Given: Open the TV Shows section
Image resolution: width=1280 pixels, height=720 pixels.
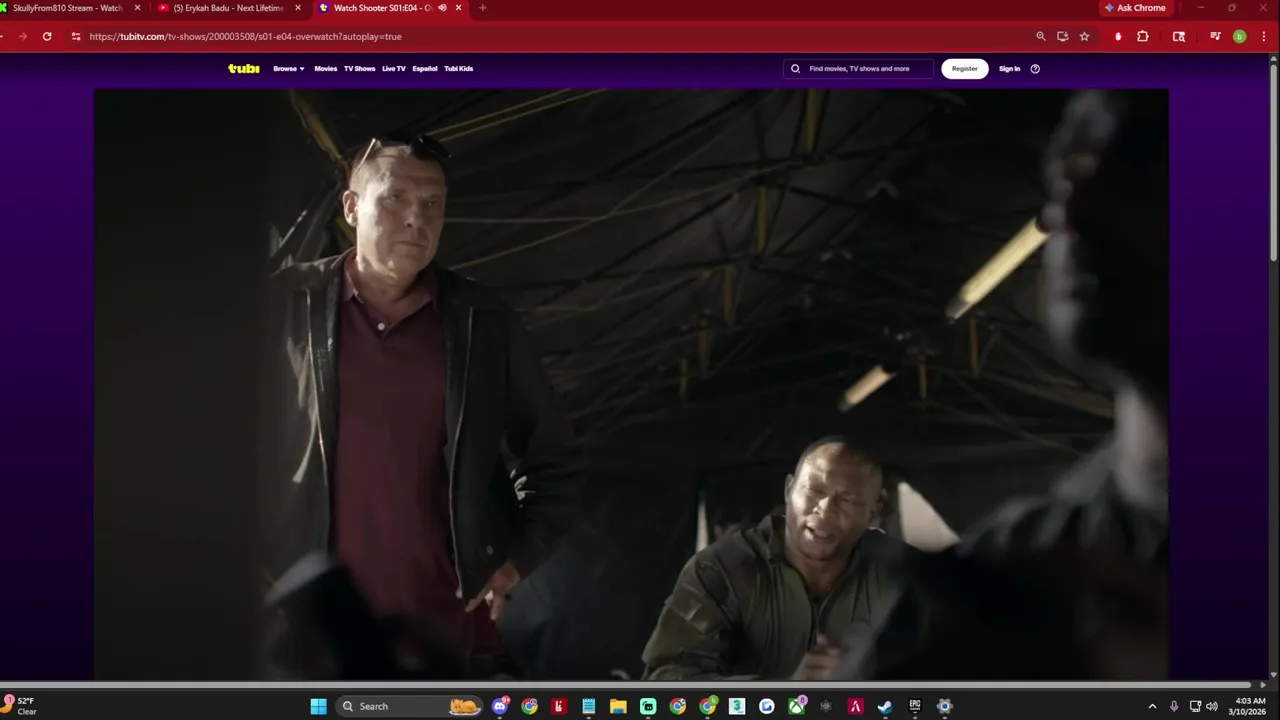Looking at the screenshot, I should coord(359,69).
